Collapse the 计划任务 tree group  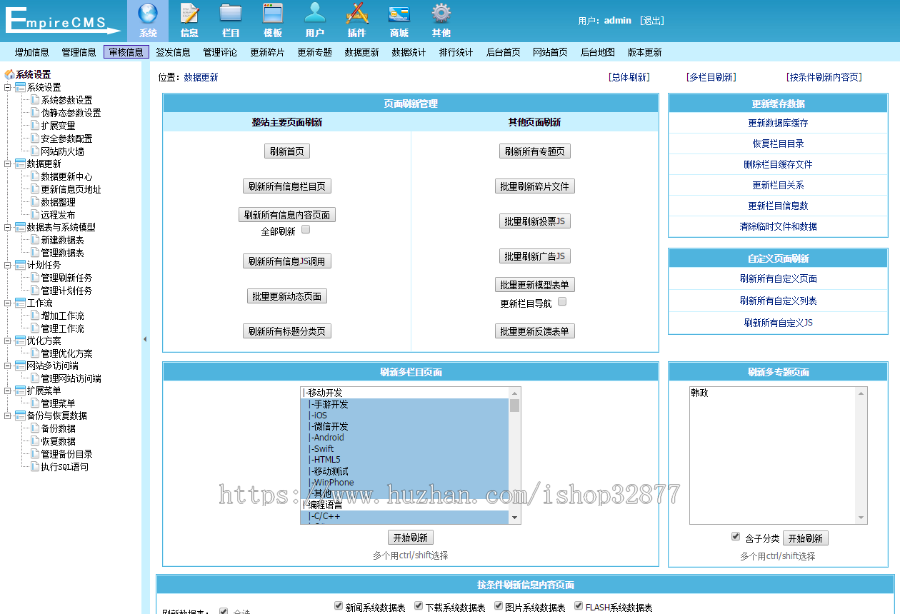[x=7, y=265]
